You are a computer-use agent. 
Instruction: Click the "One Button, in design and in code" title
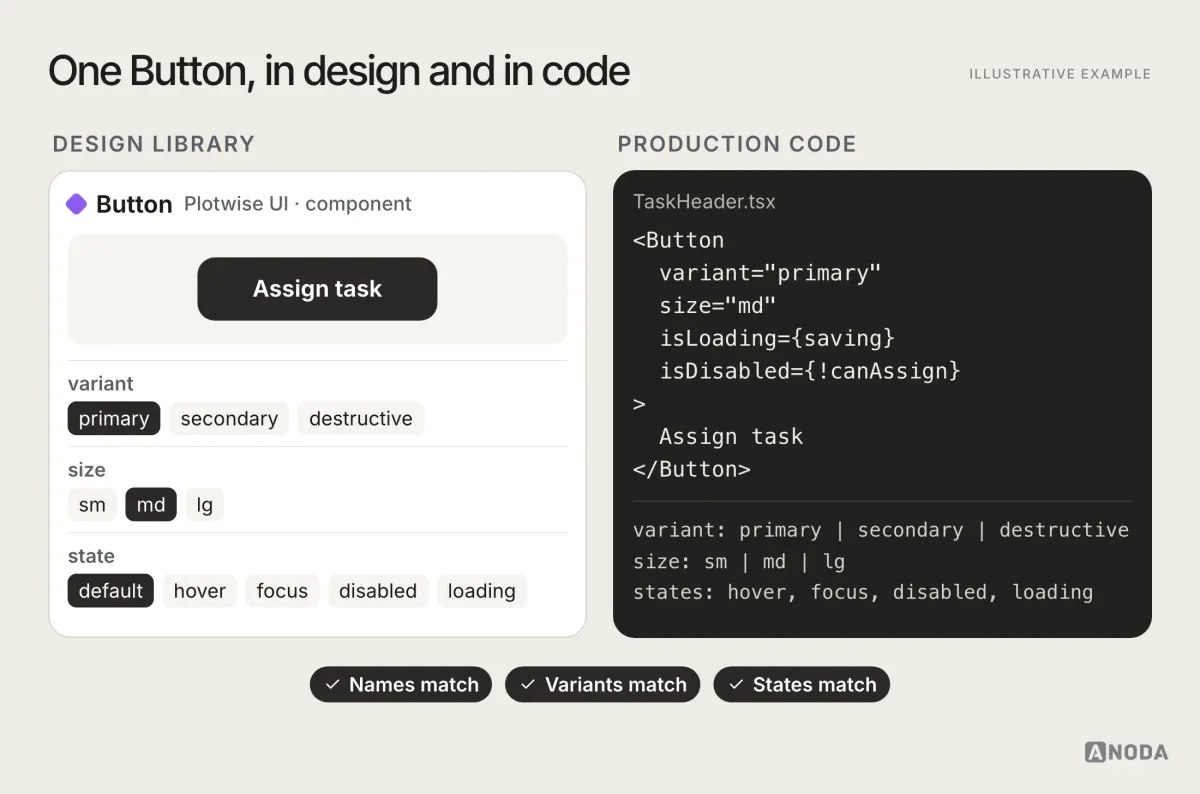339,72
